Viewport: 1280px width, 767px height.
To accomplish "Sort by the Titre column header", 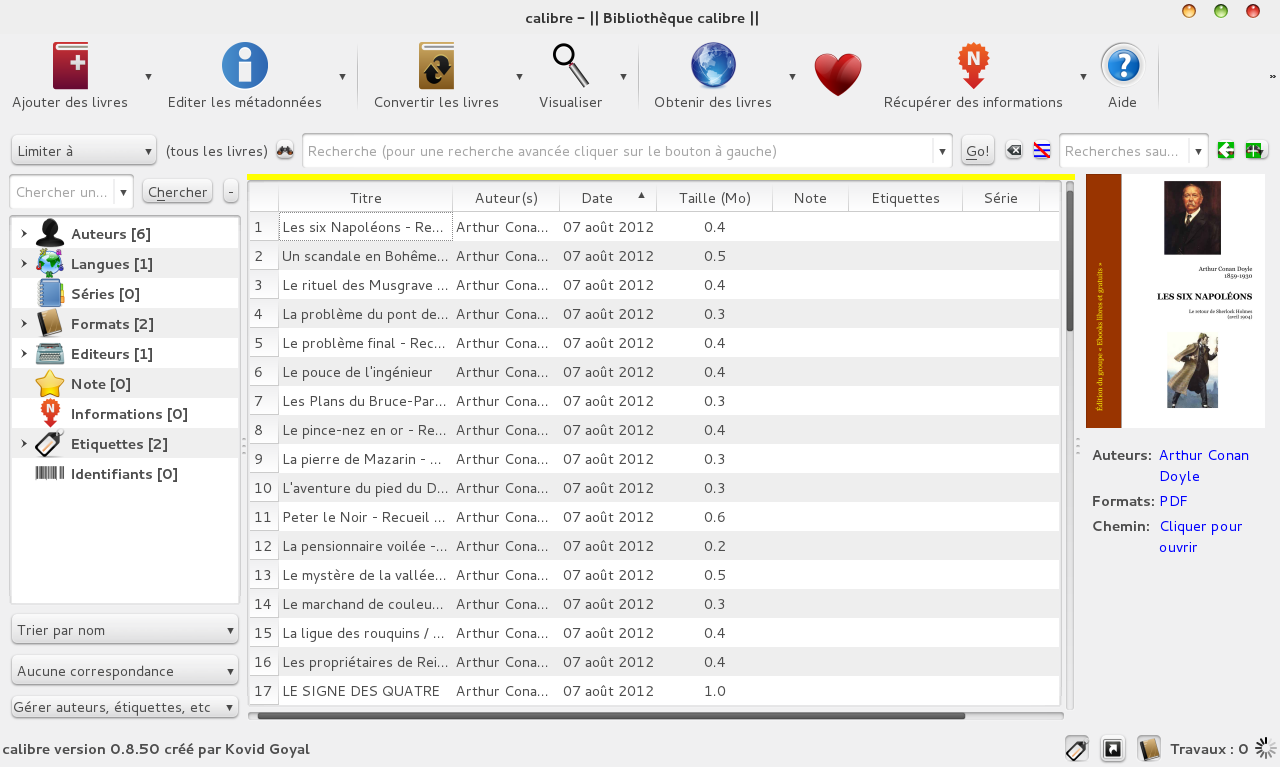I will click(366, 198).
